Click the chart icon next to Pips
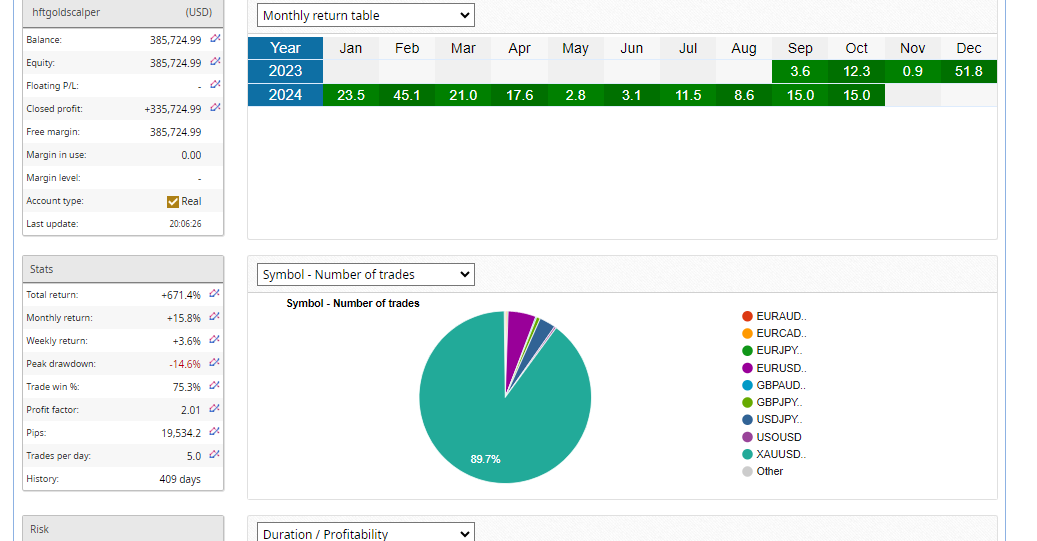The image size is (1037, 541). (215, 432)
